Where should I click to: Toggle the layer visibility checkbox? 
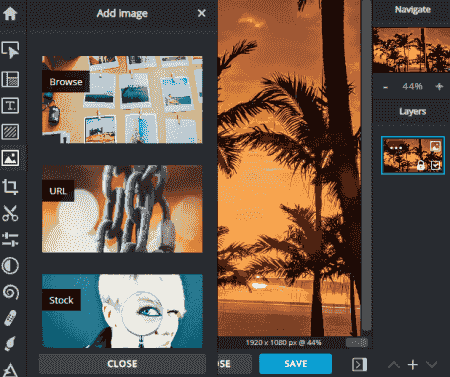point(435,165)
